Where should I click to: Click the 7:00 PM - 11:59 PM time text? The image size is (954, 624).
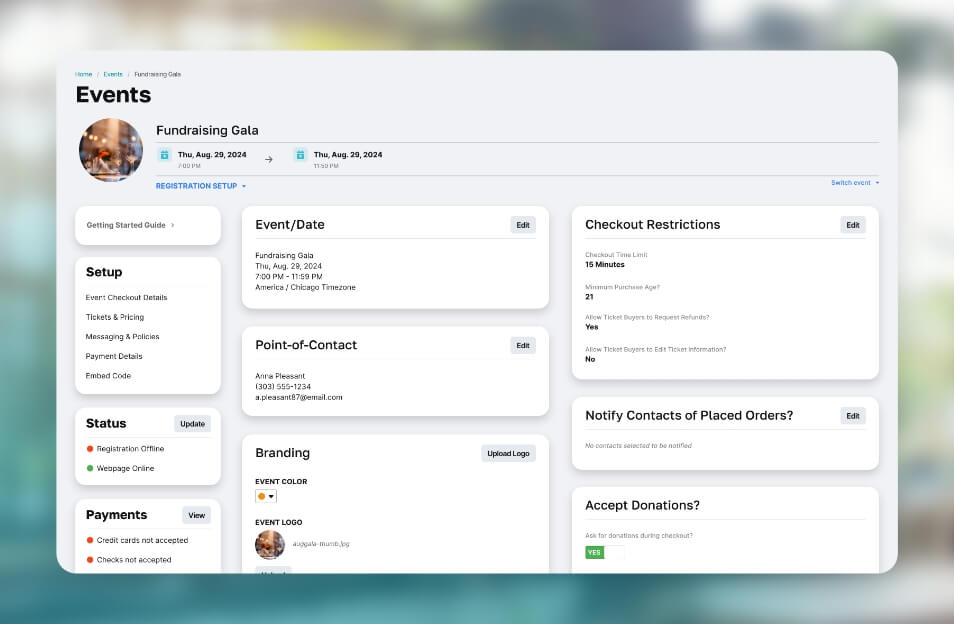pyautogui.click(x=288, y=277)
